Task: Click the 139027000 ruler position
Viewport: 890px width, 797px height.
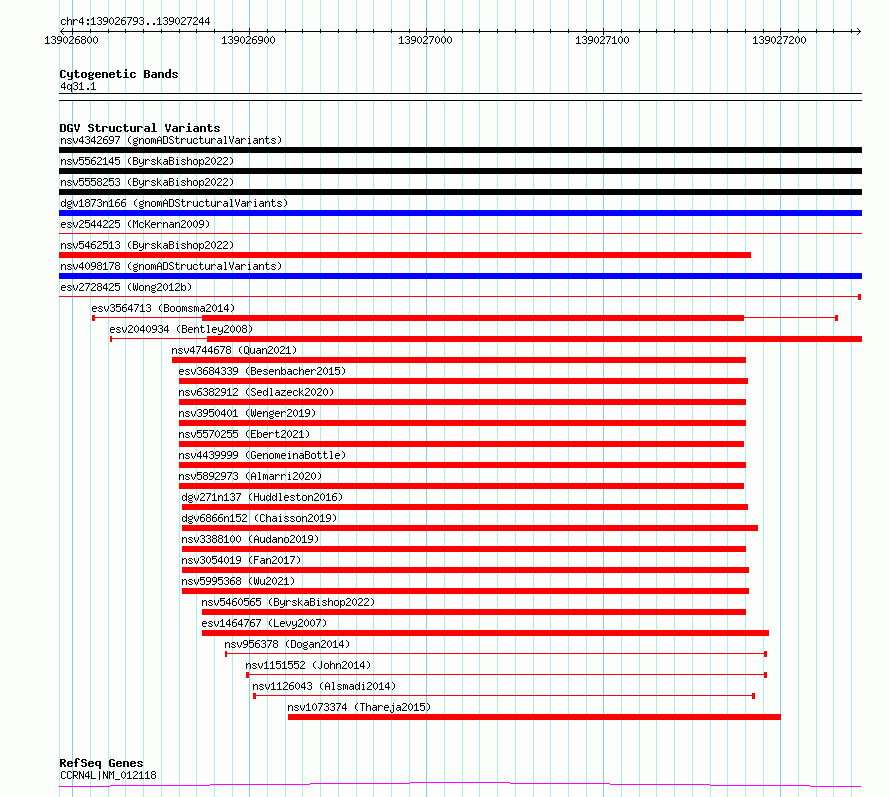Action: 426,40
